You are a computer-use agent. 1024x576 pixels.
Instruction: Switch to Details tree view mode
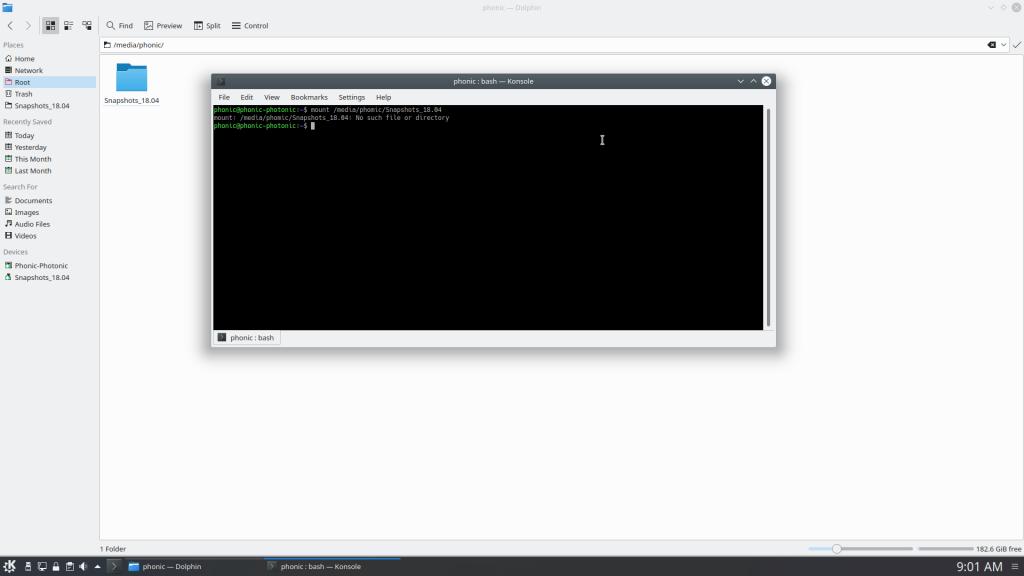tap(87, 25)
